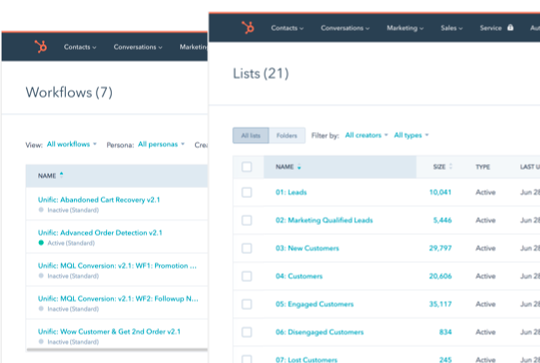The width and height of the screenshot is (540, 363).
Task: Select checkbox for 03: New Customers
Action: [247, 248]
